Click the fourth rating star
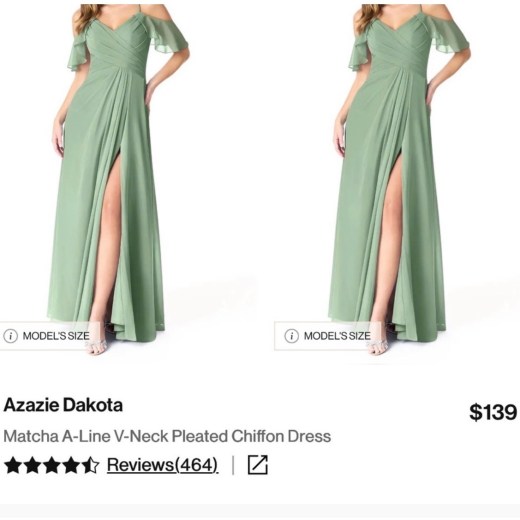 [x=71, y=465]
